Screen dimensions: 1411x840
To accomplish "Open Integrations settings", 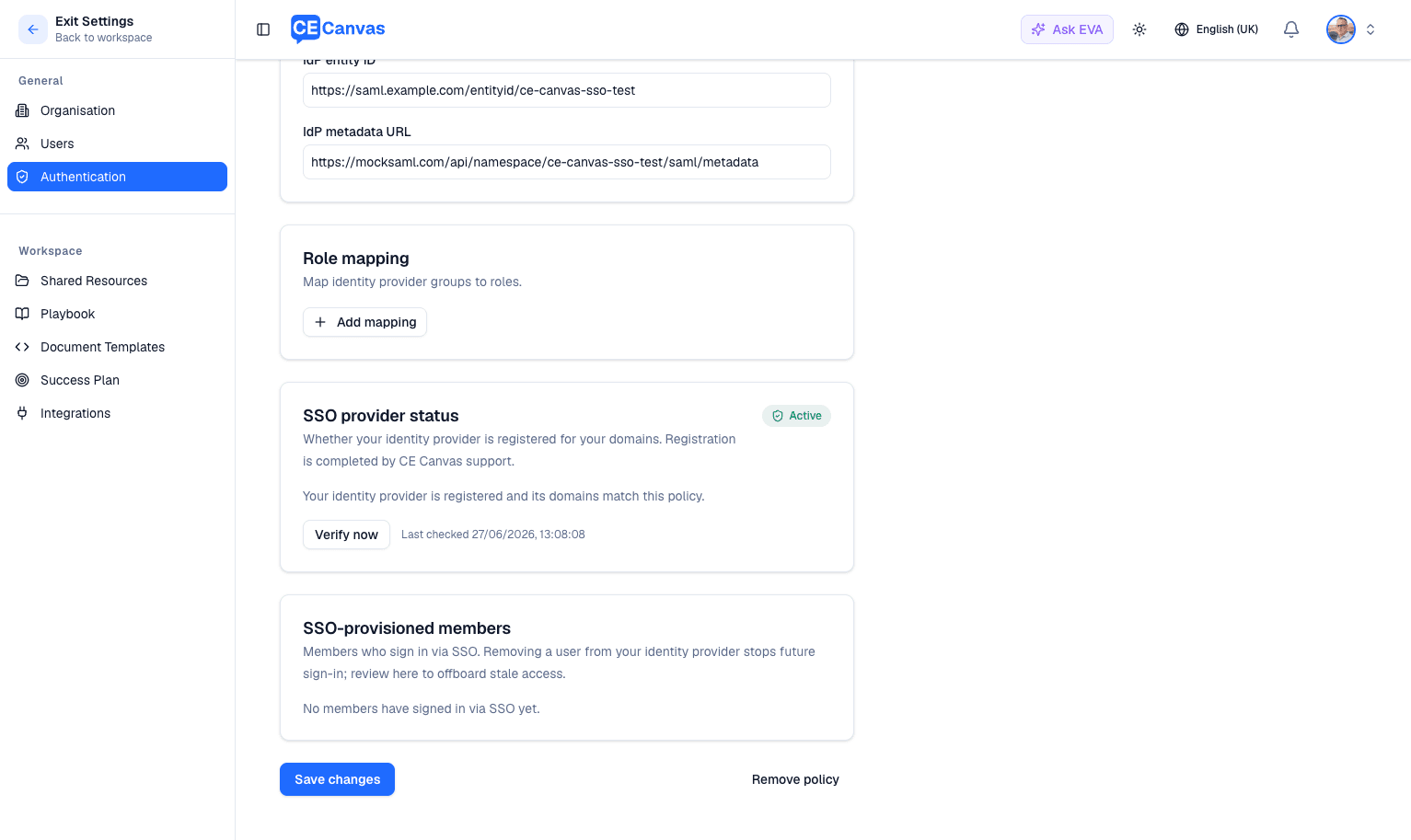I will [117, 413].
